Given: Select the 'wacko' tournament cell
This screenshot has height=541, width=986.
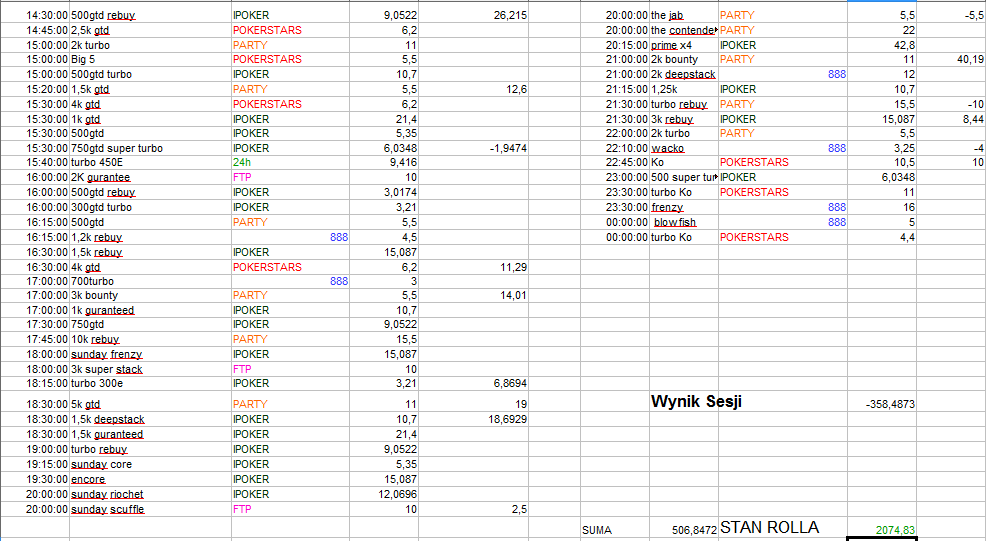Looking at the screenshot, I should pyautogui.click(x=684, y=148).
